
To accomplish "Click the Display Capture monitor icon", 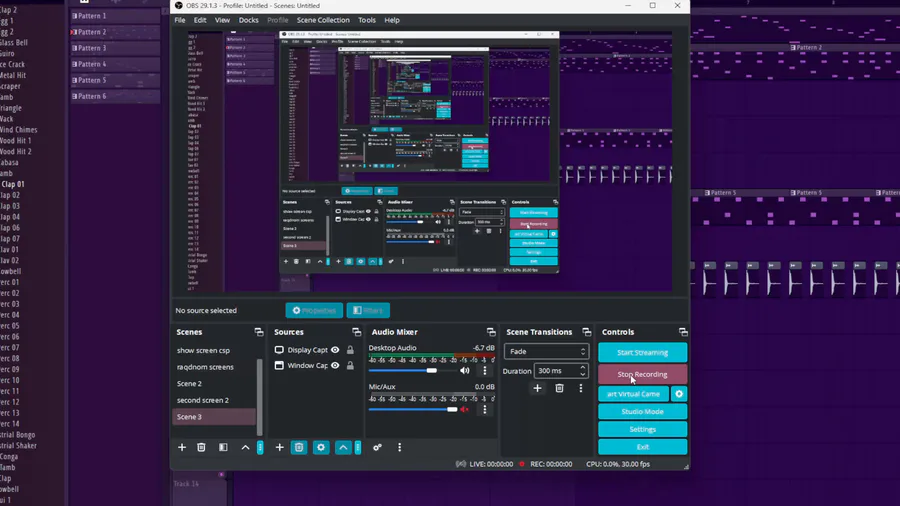I will (279, 350).
